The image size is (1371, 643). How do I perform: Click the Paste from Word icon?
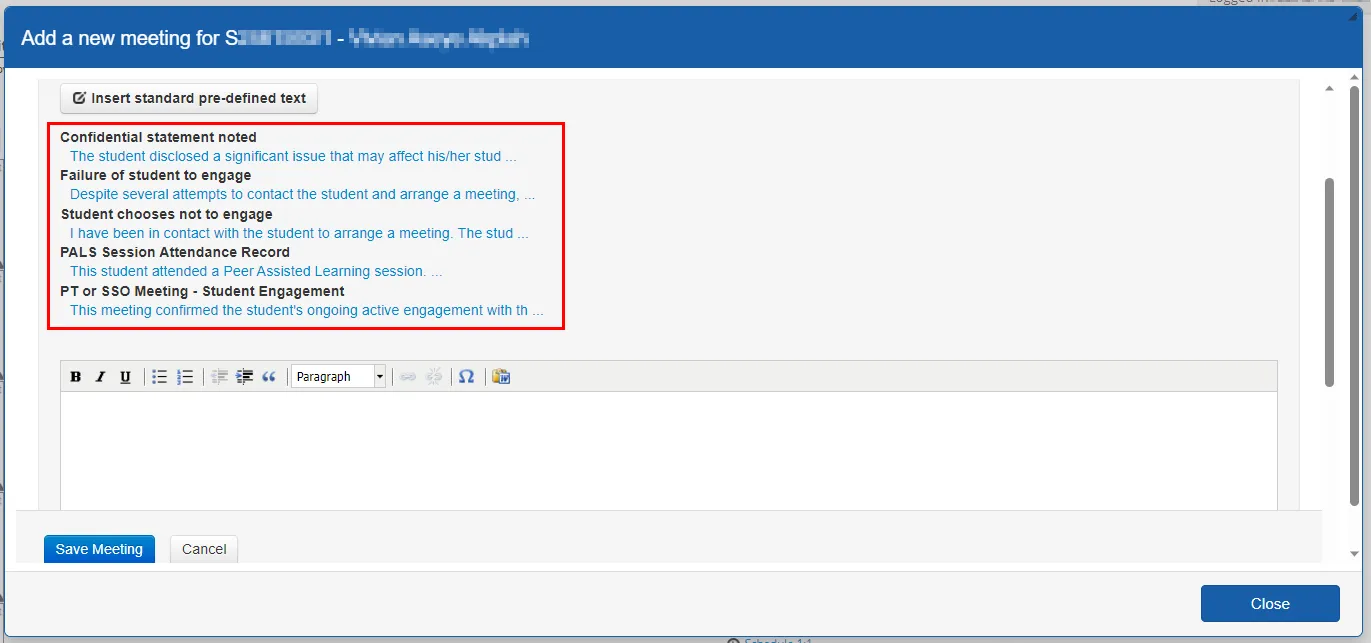501,376
